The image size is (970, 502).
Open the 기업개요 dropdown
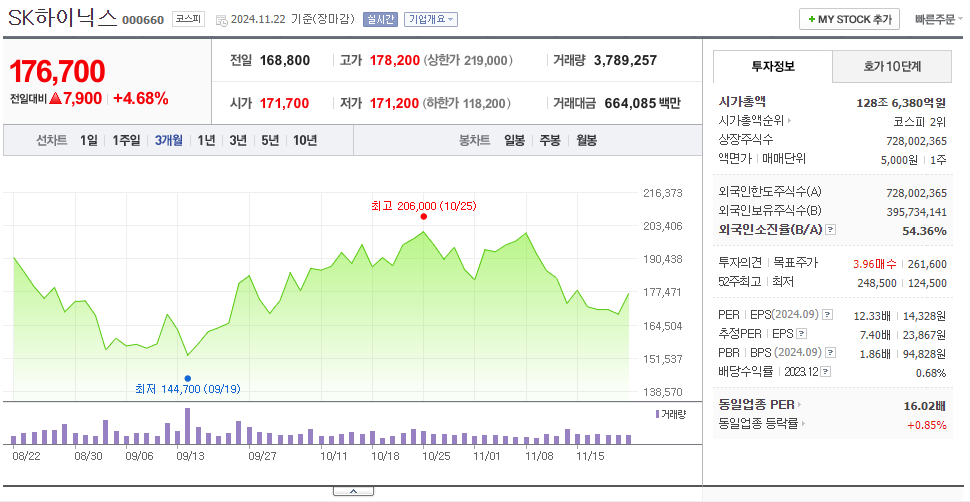pyautogui.click(x=431, y=19)
